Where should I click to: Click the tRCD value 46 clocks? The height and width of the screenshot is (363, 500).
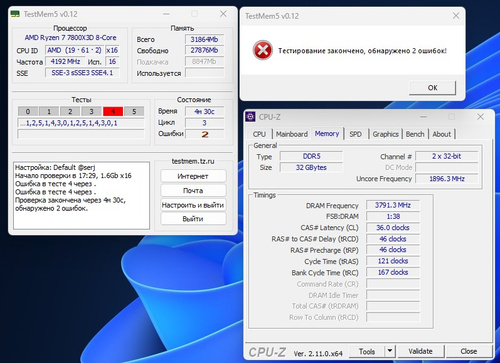tap(393, 239)
